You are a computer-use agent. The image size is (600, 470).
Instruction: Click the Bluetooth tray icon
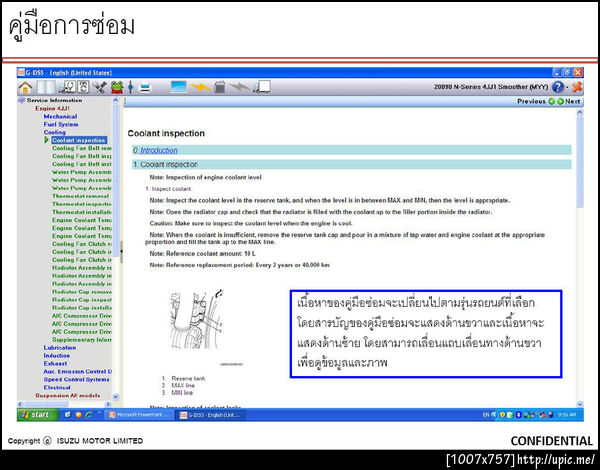[519, 415]
